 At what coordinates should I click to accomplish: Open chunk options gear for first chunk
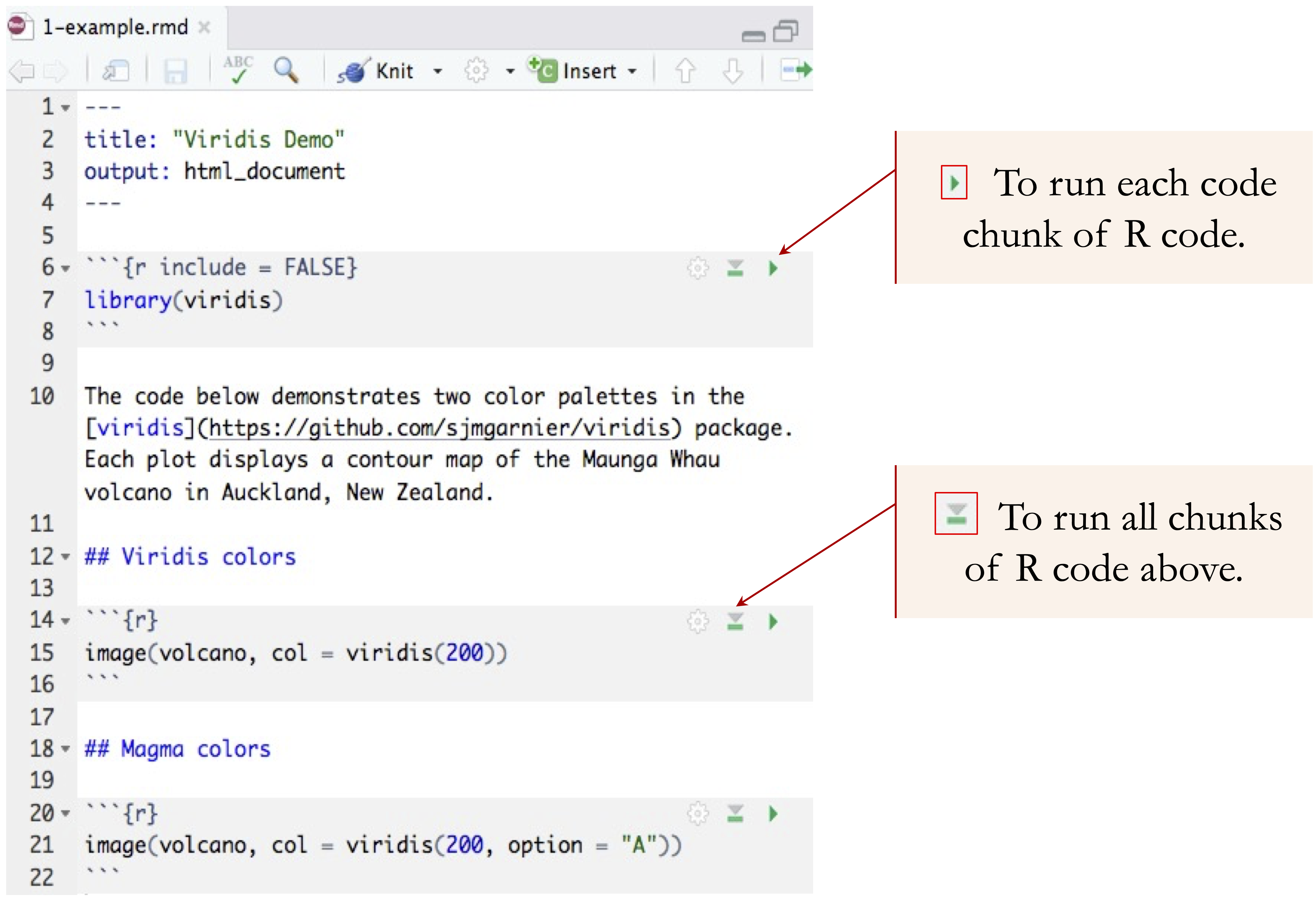point(697,268)
